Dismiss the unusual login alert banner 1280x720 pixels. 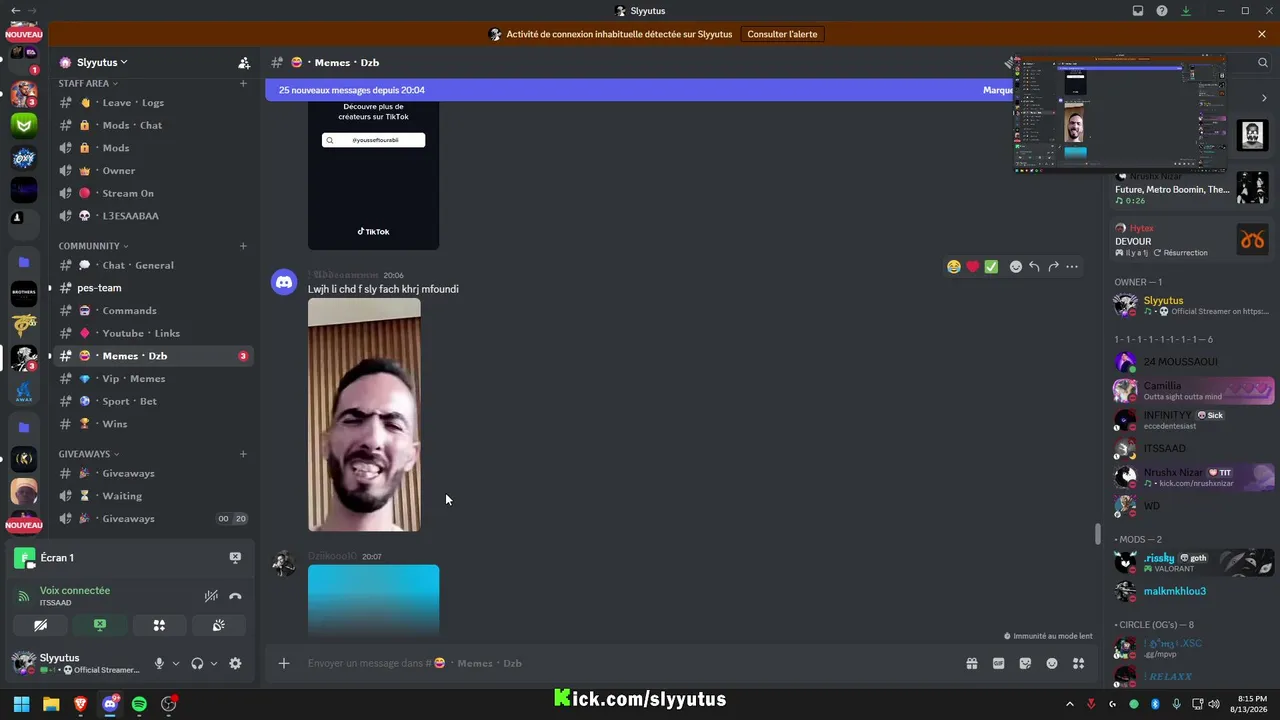(x=1262, y=34)
